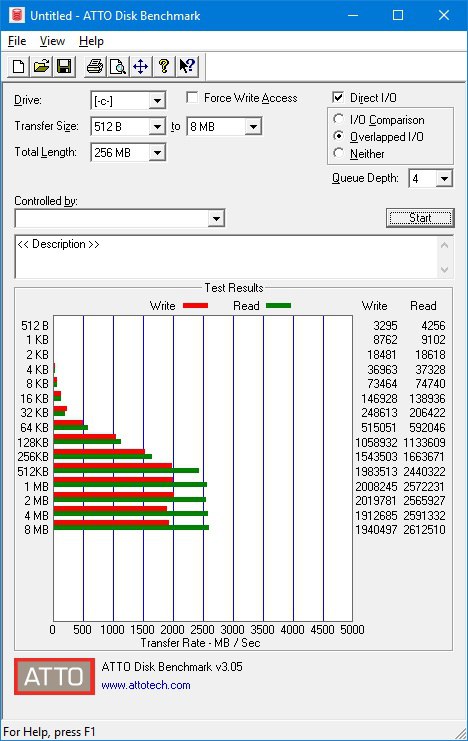Activate the context help arrow icon
This screenshot has width=468, height=741.
187,67
